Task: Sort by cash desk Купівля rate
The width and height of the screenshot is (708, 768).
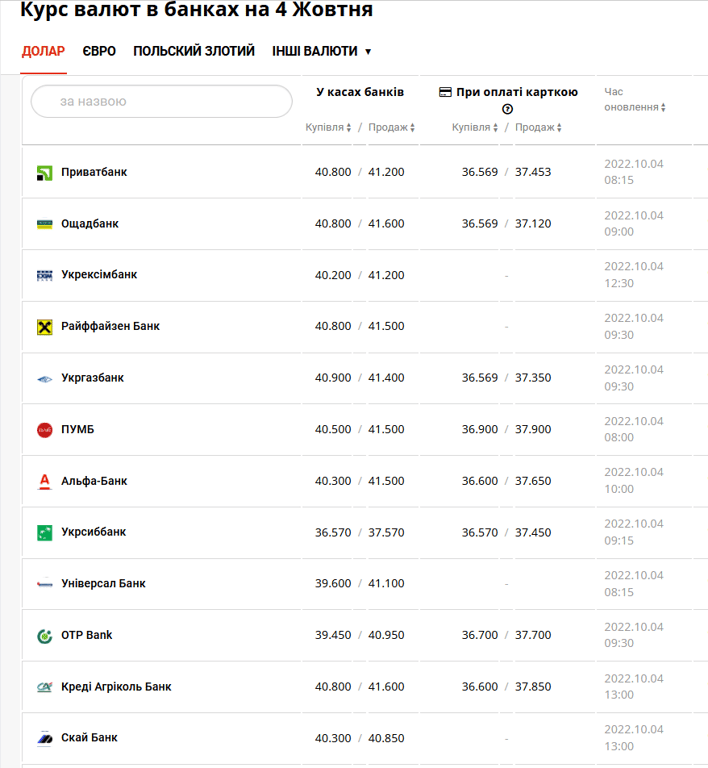Action: point(329,128)
